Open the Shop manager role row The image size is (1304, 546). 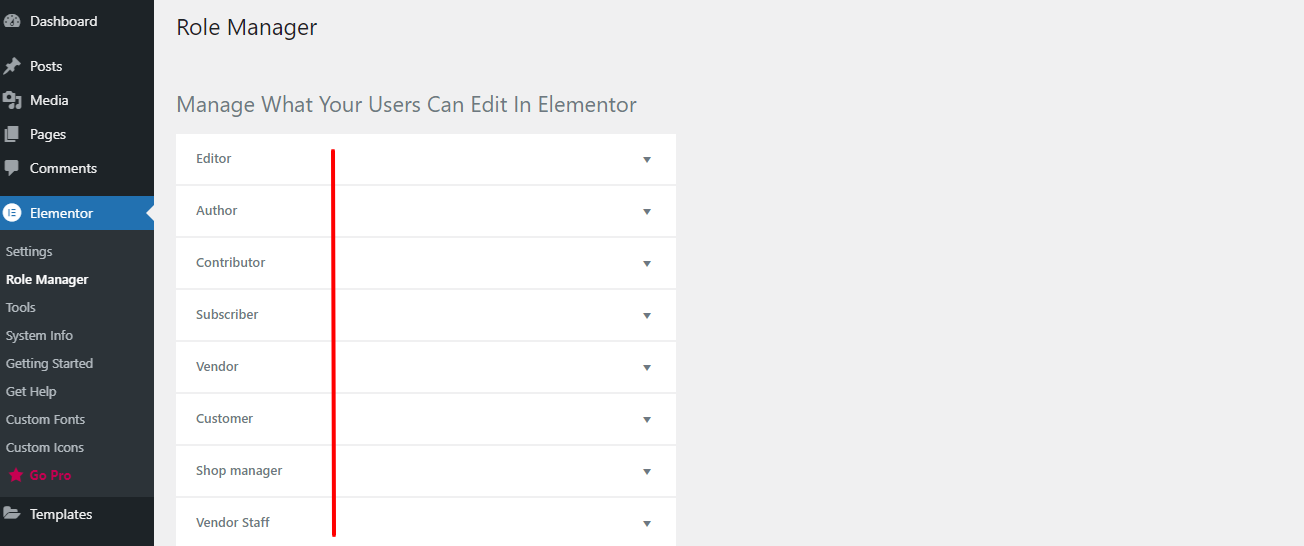[239, 471]
